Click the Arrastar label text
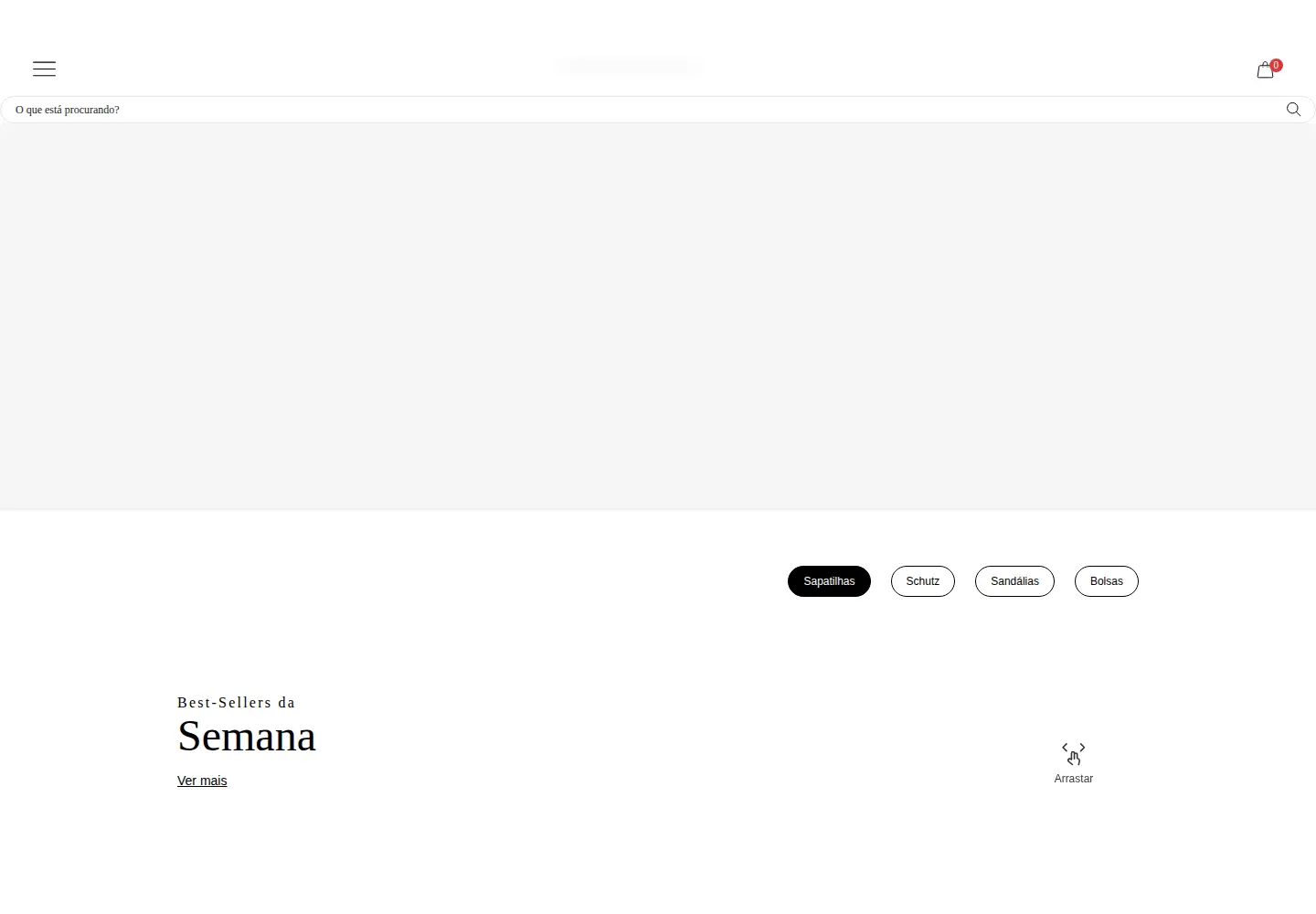 1074,779
